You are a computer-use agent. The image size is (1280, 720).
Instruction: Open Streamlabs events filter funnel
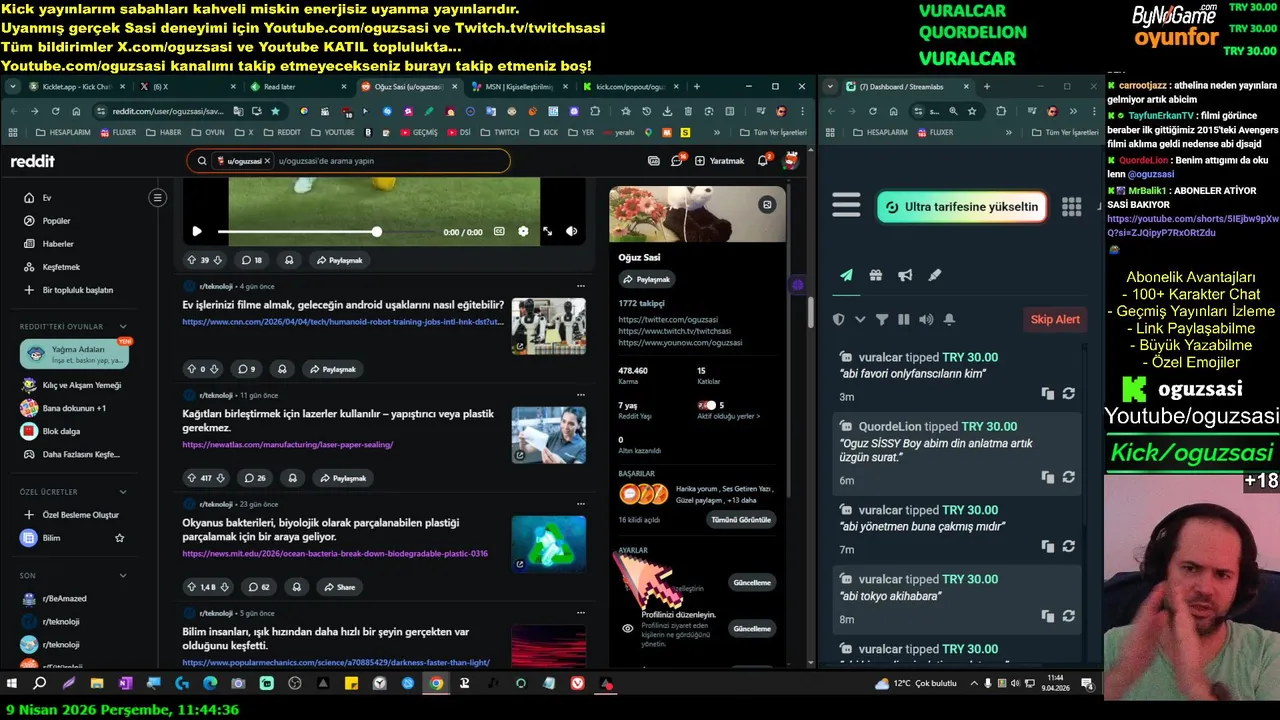point(882,320)
